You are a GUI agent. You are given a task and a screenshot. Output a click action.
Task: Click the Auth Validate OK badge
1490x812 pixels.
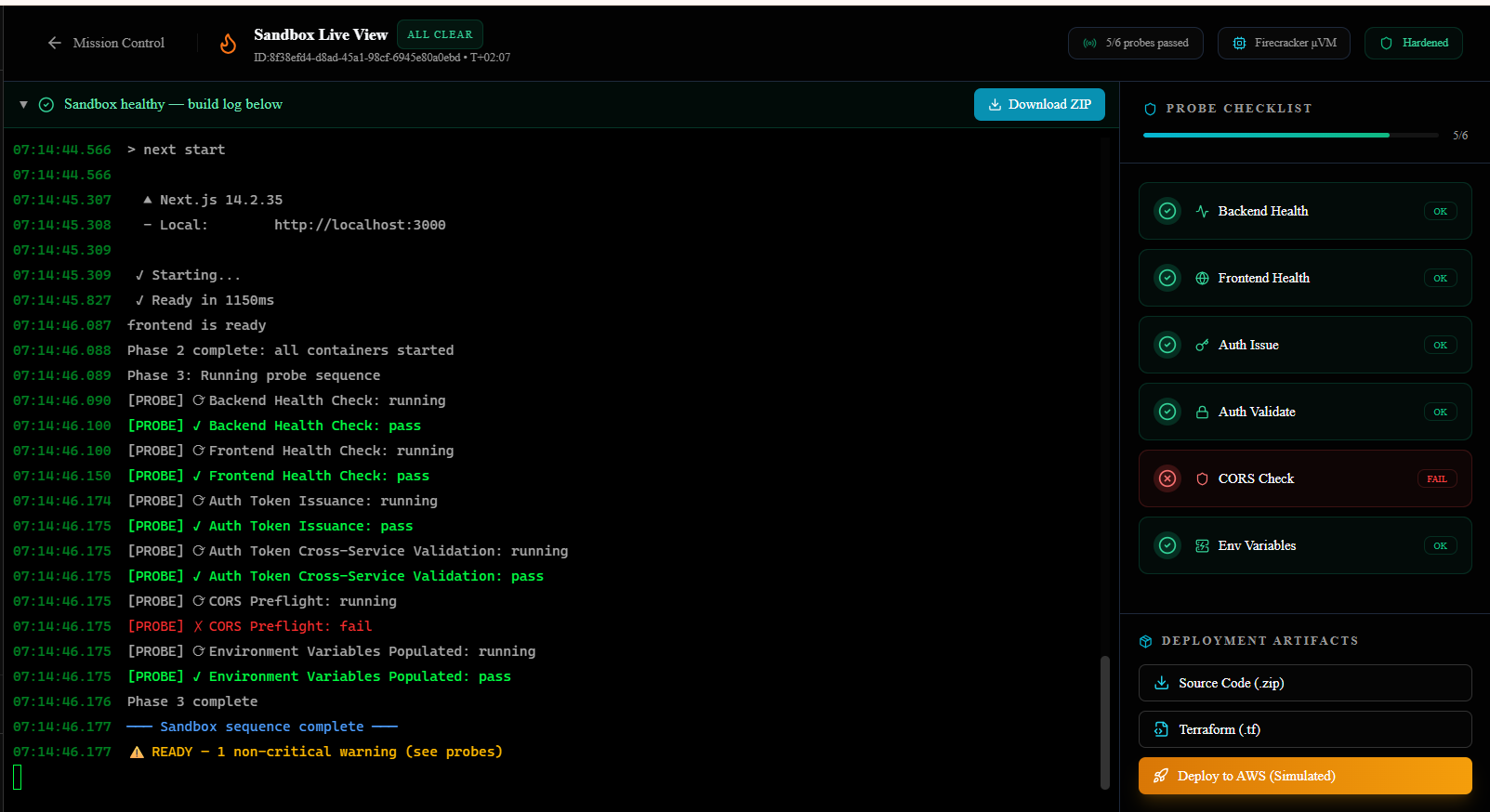click(1440, 412)
